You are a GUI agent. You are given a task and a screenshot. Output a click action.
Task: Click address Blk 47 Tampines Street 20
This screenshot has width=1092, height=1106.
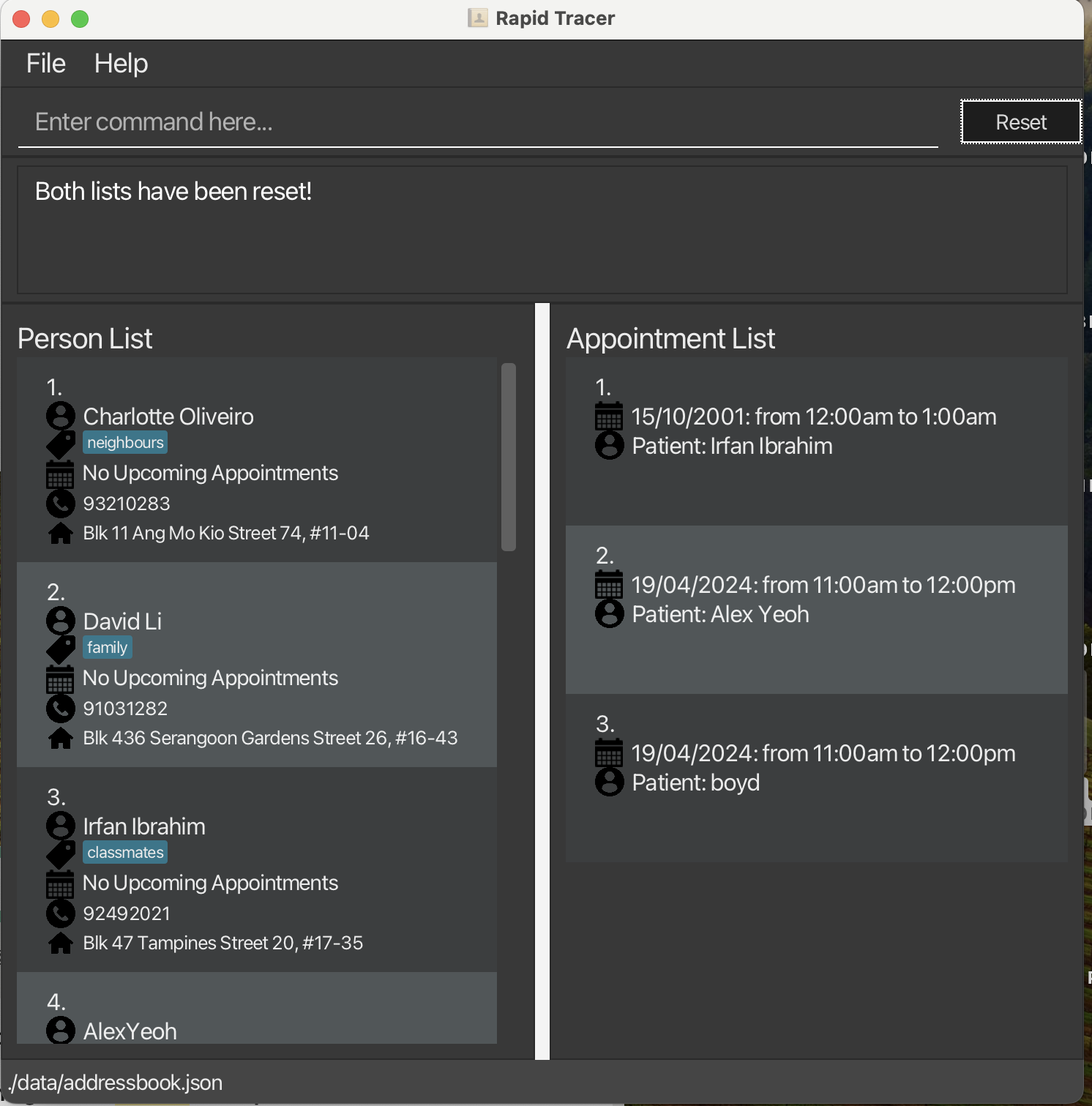point(223,943)
